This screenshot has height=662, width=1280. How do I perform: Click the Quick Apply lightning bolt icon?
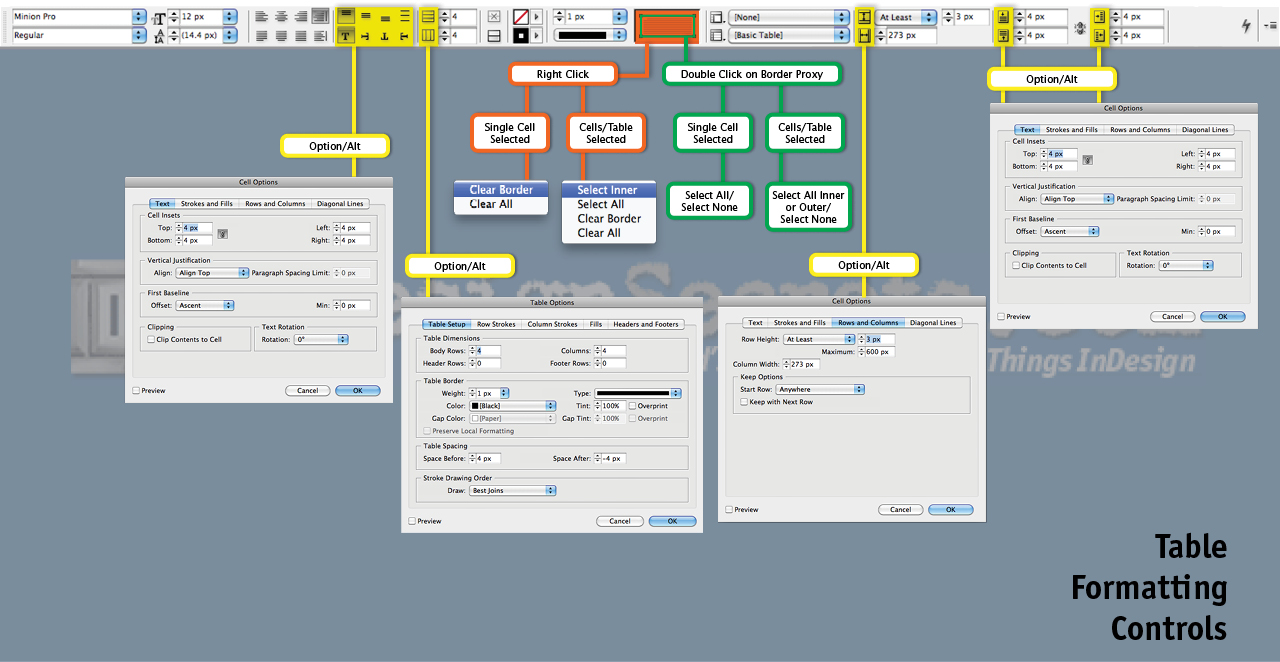coord(1246,26)
